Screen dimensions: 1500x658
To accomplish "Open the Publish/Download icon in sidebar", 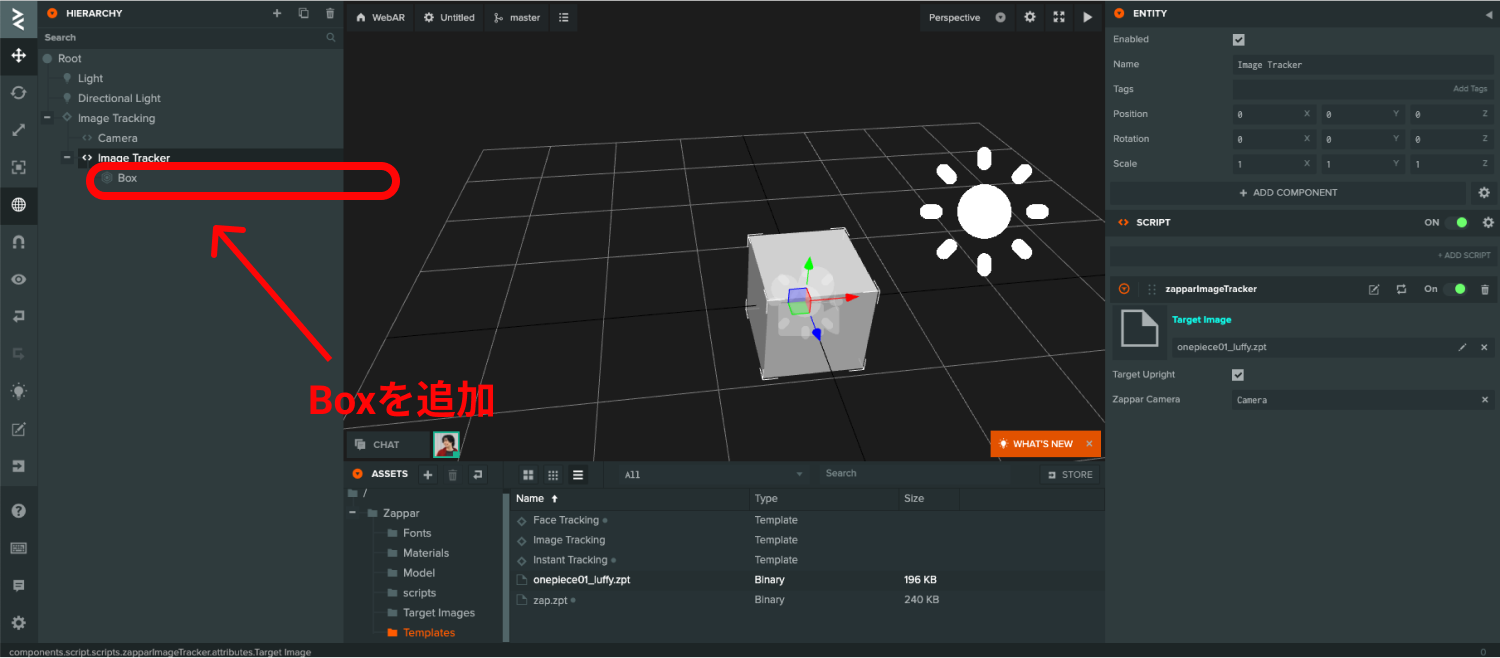I will tap(18, 466).
